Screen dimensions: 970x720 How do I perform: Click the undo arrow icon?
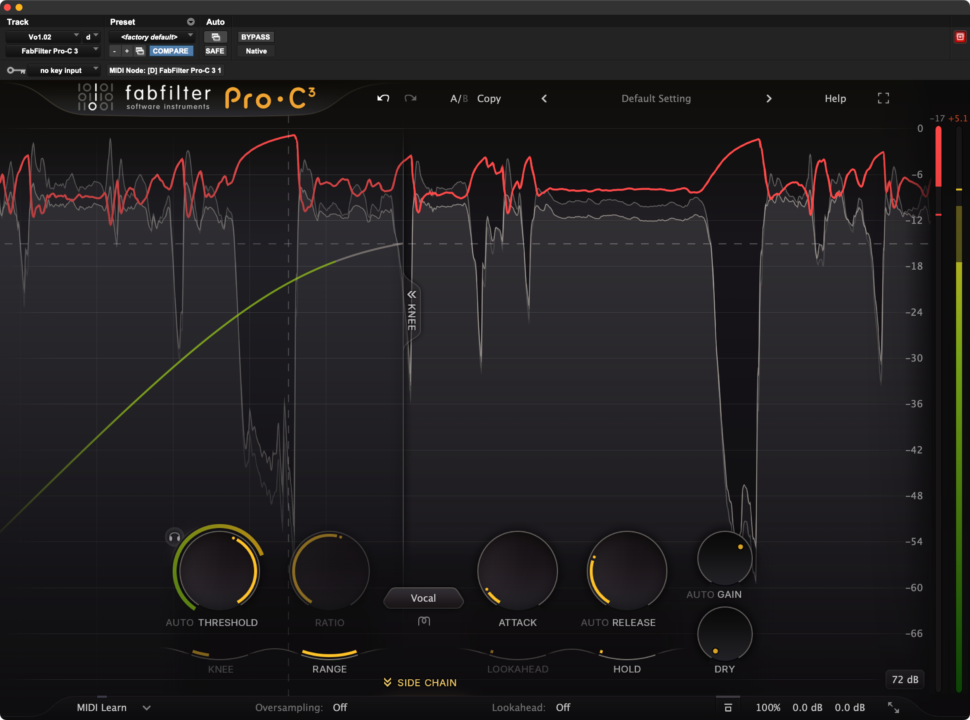[383, 99]
